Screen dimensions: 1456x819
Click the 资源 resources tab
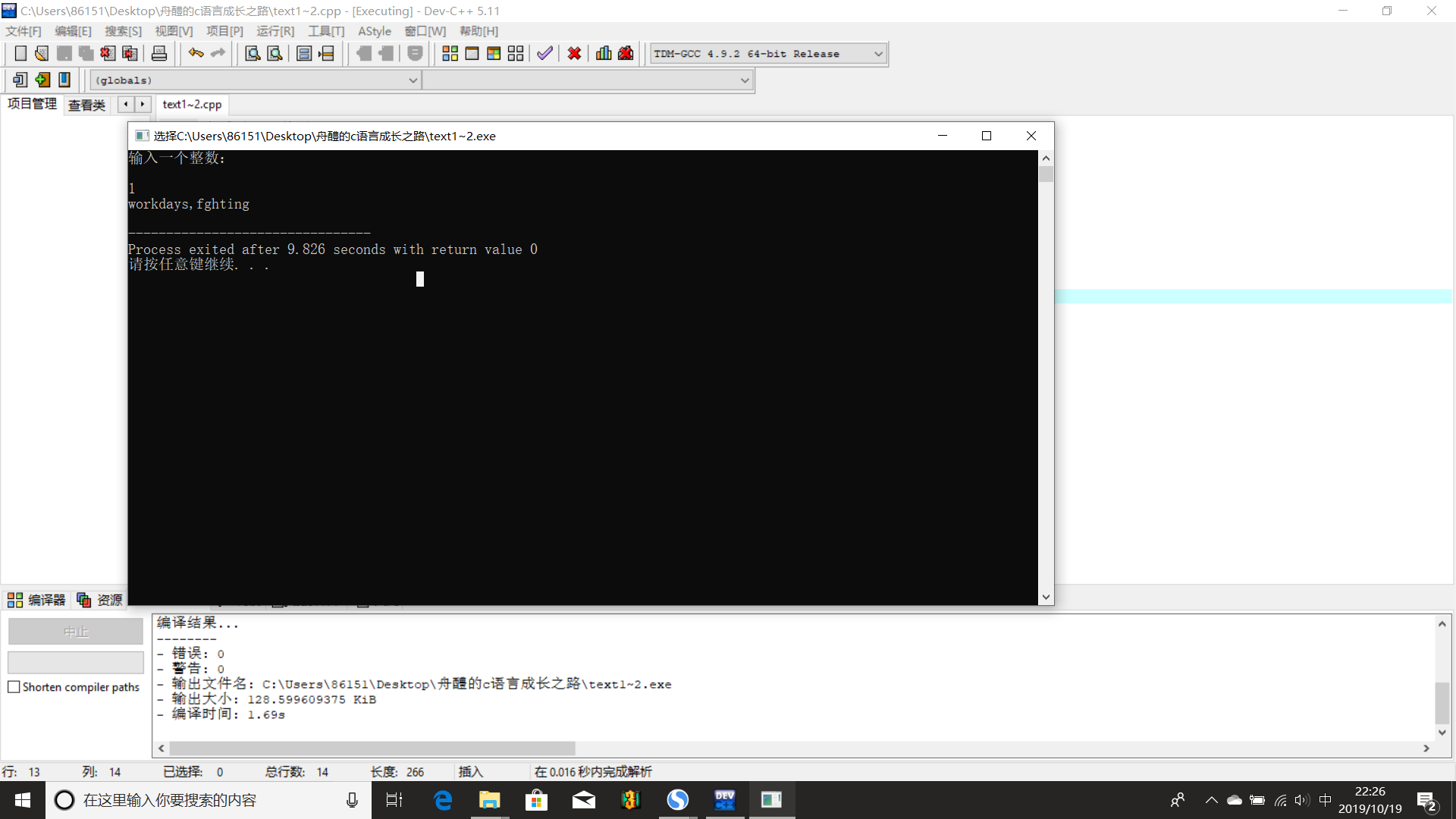pyautogui.click(x=101, y=600)
